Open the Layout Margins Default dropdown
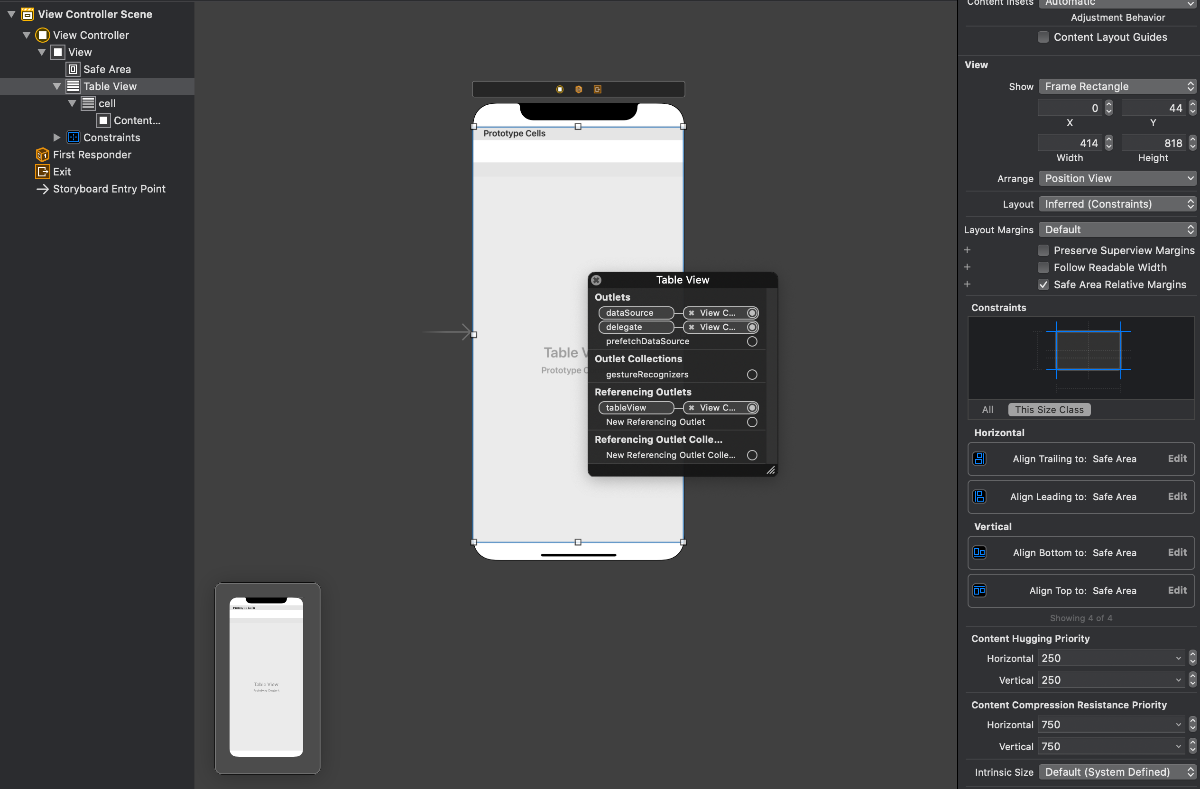Viewport: 1200px width, 789px height. (x=1118, y=230)
